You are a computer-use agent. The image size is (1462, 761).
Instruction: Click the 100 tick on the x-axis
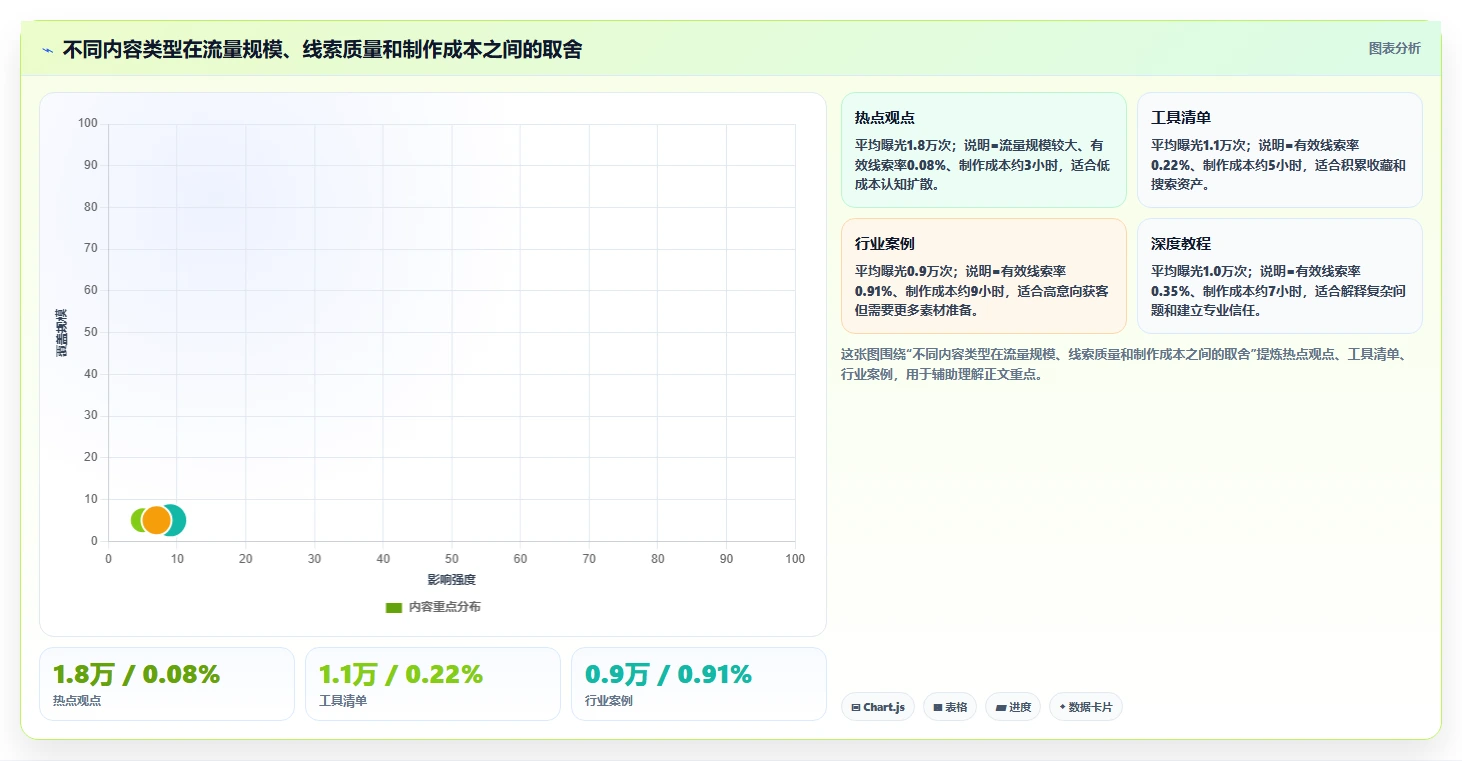pos(795,559)
